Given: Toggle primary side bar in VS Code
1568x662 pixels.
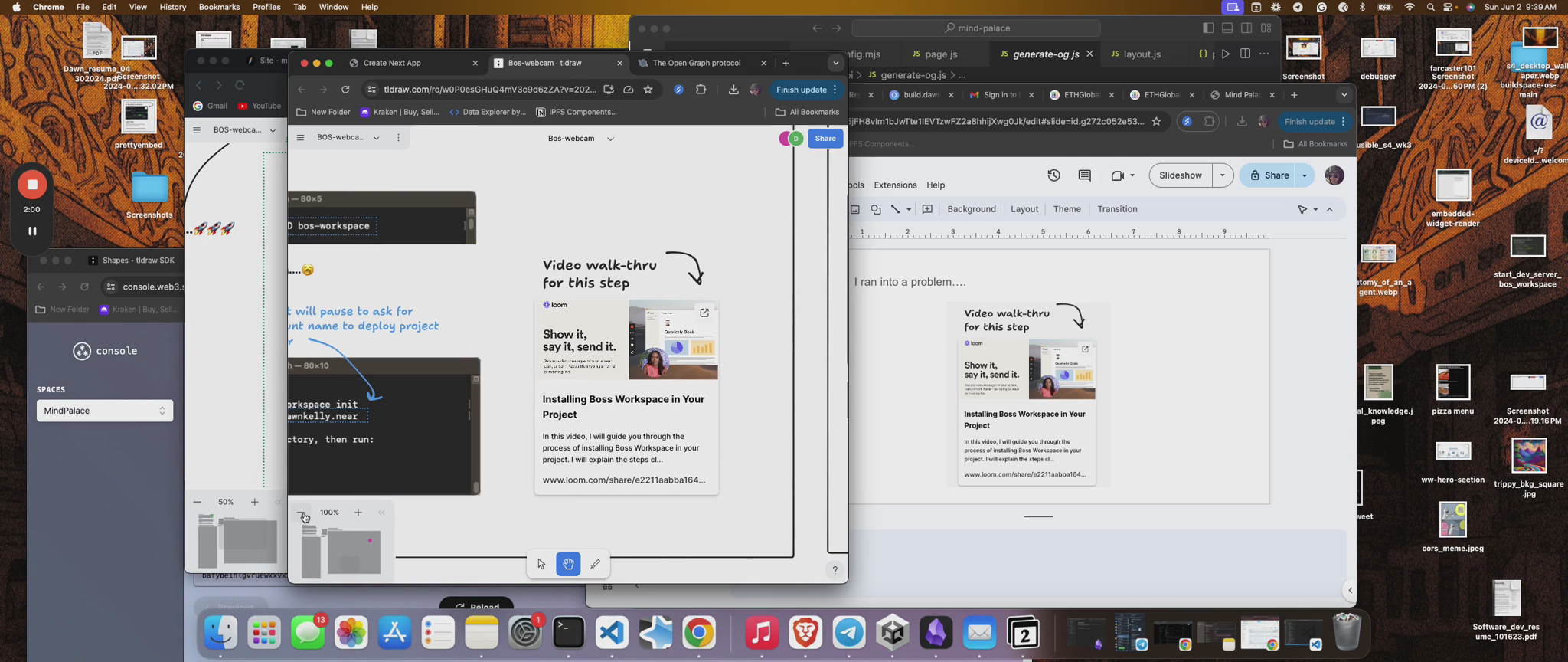Looking at the screenshot, I should [x=1208, y=28].
